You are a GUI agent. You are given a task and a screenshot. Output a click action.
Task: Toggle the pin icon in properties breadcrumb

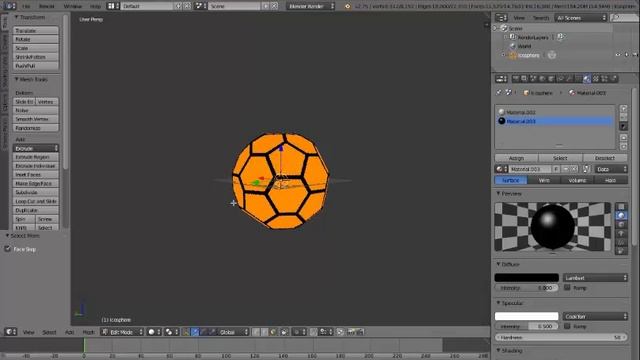499,93
